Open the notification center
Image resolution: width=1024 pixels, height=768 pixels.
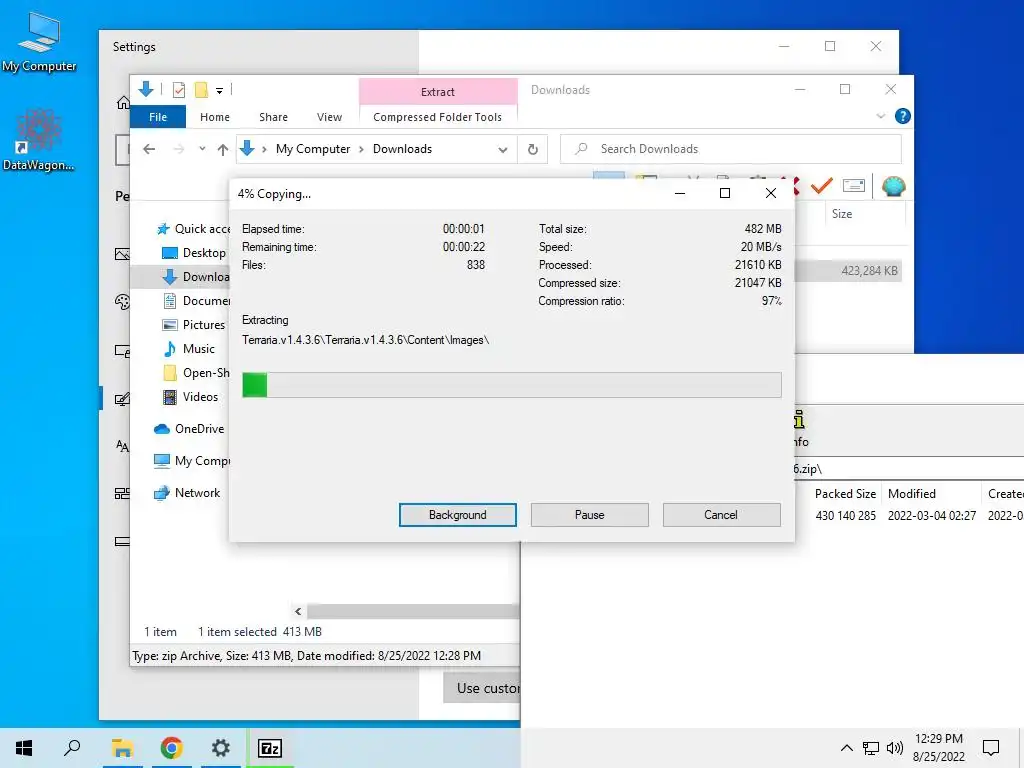[x=991, y=748]
